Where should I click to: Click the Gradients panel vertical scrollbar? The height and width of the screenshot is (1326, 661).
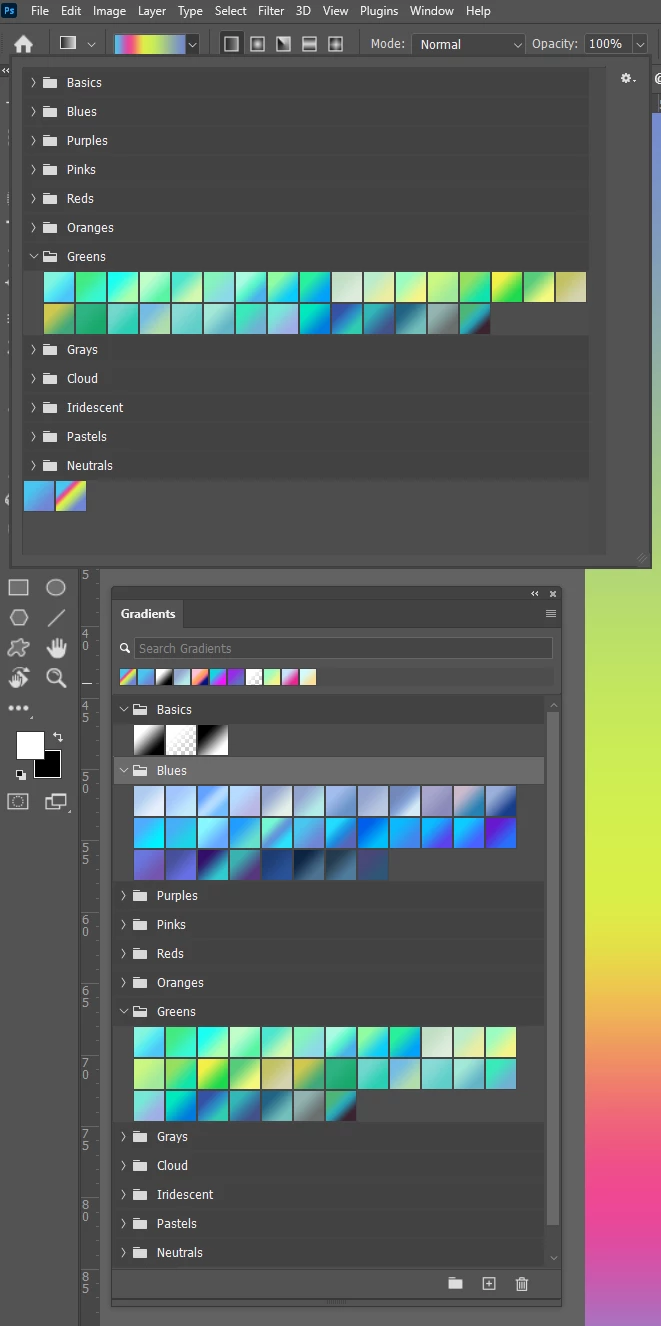click(553, 969)
